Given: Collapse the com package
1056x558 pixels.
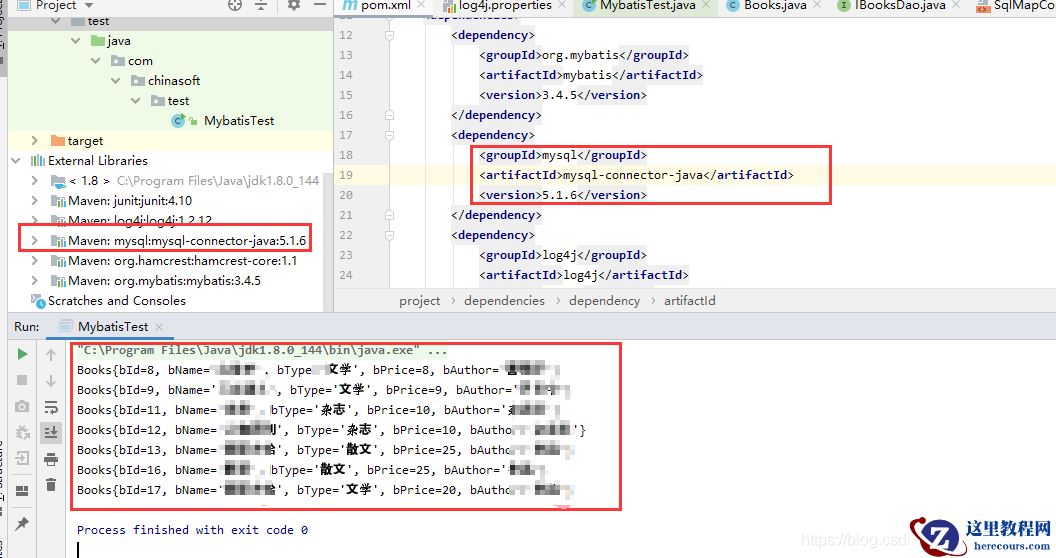Looking at the screenshot, I should click(96, 61).
